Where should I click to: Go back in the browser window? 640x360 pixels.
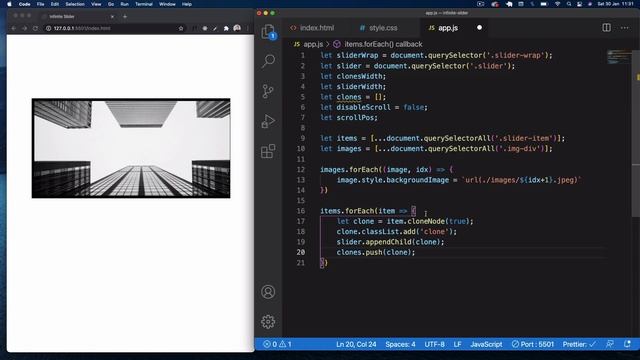pyautogui.click(x=14, y=28)
